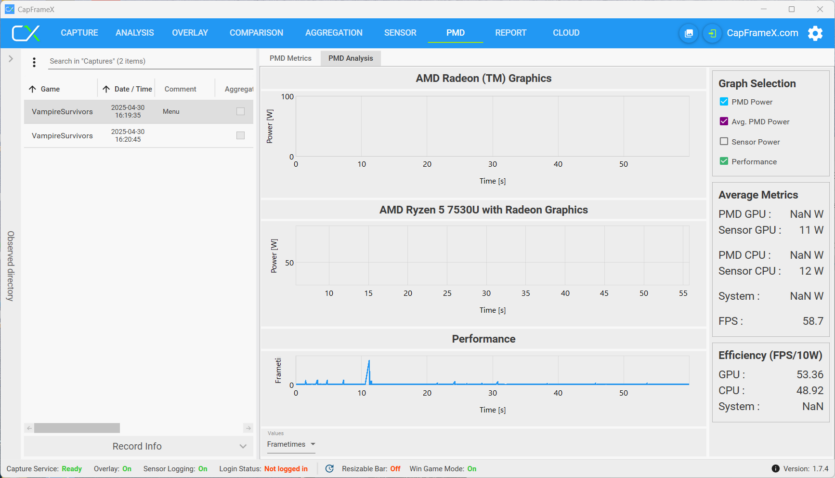Click Overlay On status
This screenshot has height=478, width=835.
tap(112, 468)
